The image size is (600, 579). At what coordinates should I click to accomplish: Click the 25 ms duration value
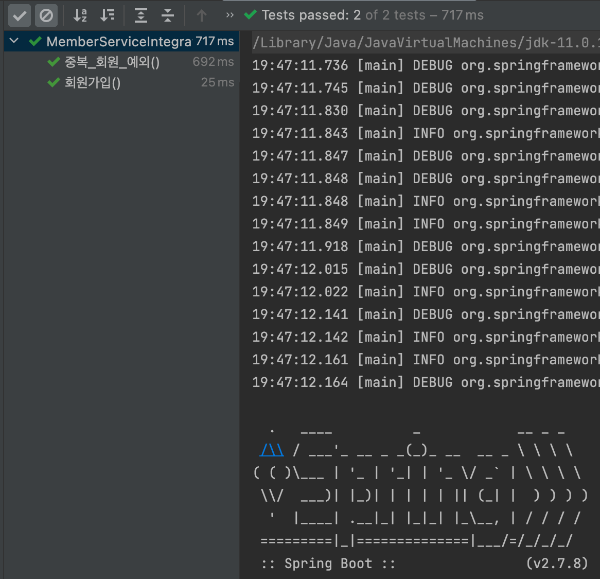tap(218, 83)
